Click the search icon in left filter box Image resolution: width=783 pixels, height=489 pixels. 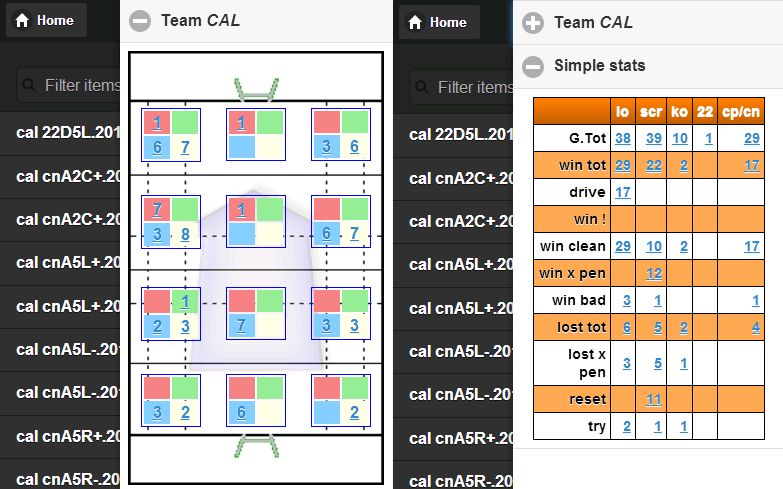click(29, 85)
